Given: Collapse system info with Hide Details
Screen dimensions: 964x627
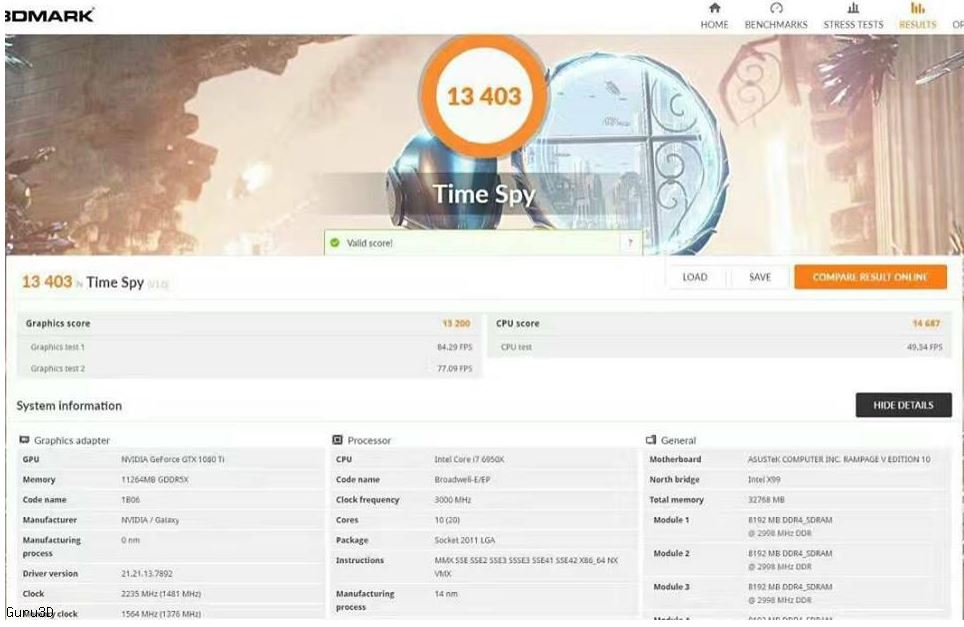Looking at the screenshot, I should [903, 405].
